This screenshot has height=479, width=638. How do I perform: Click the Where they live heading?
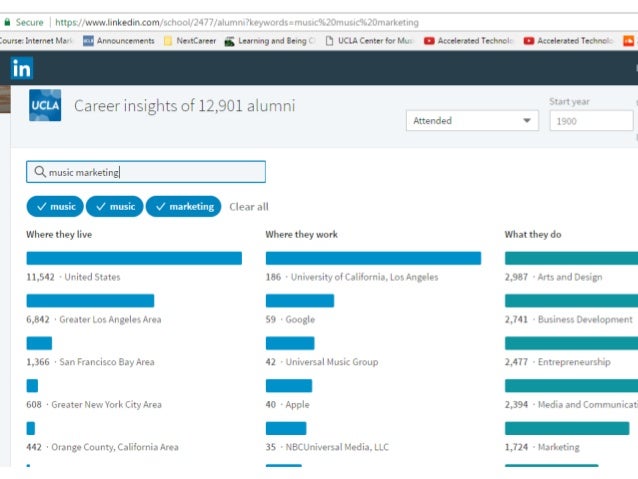[x=59, y=234]
